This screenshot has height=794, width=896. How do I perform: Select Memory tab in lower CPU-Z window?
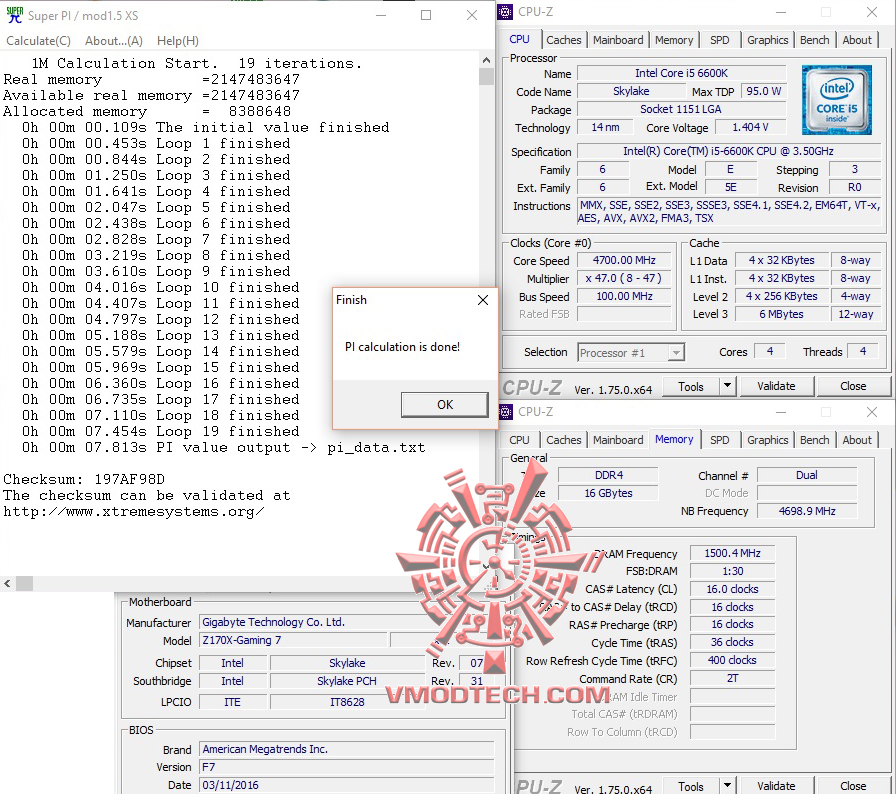point(674,439)
